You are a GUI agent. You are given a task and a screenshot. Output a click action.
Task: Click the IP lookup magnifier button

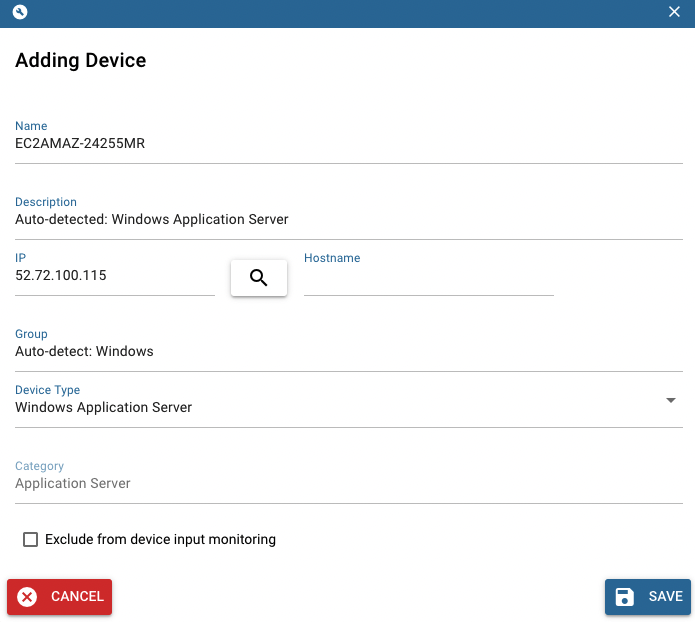258,278
